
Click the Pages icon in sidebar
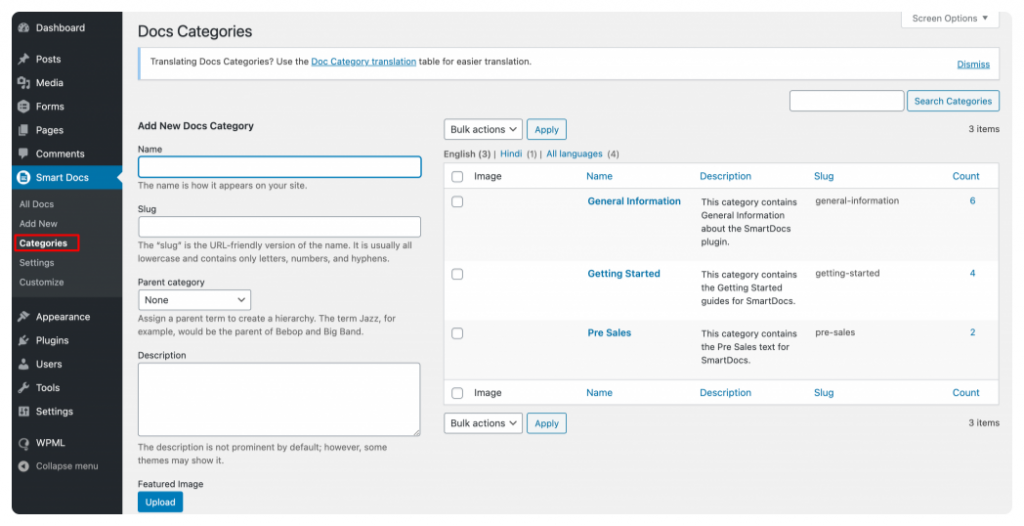click(24, 130)
